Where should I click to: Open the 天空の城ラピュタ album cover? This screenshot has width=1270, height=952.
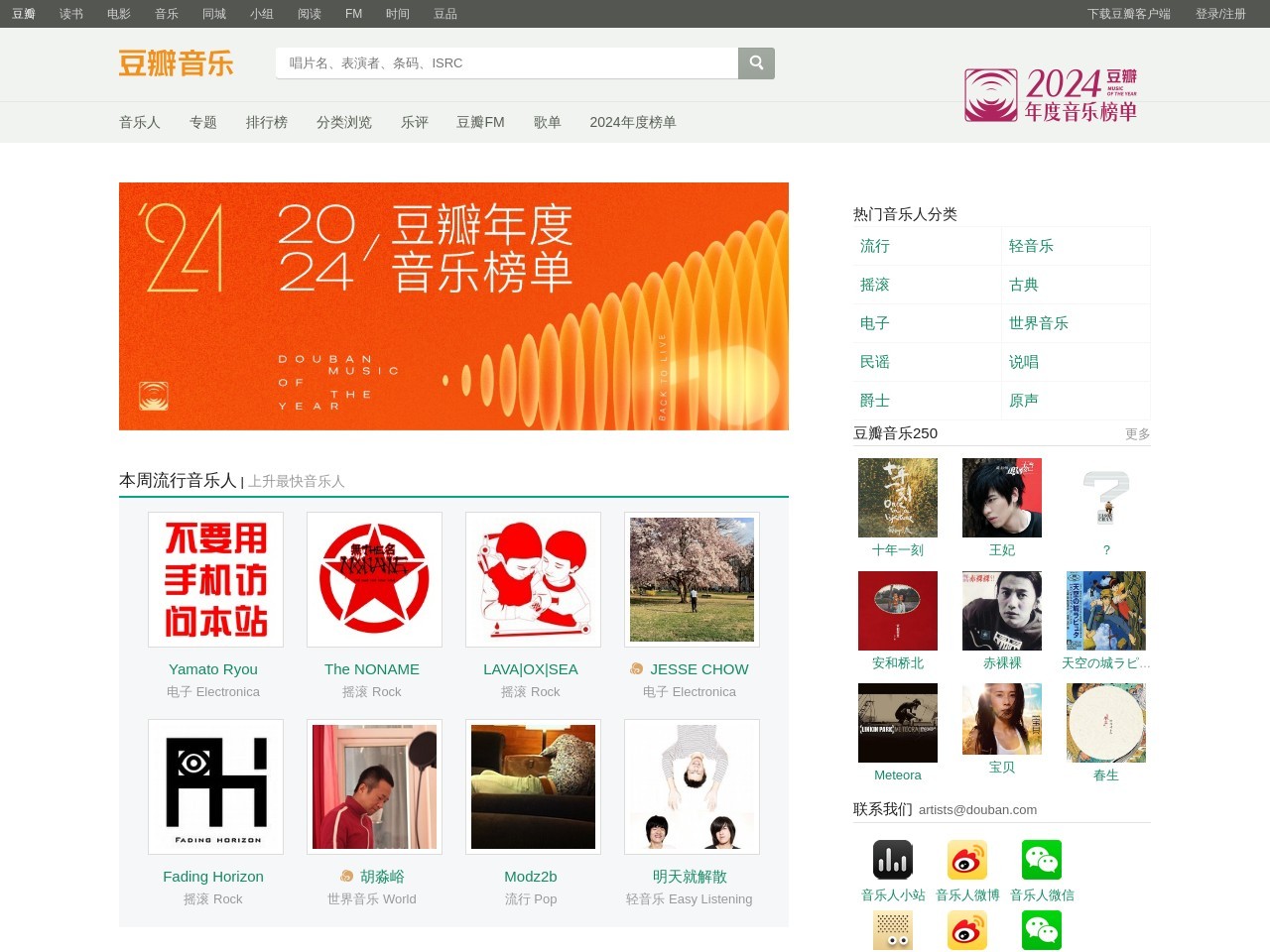(1106, 611)
